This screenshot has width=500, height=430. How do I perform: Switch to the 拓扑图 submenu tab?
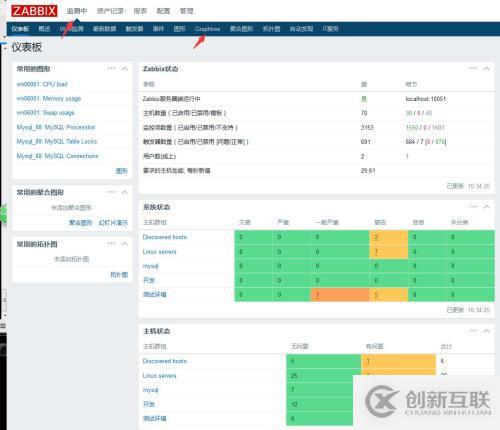point(271,29)
